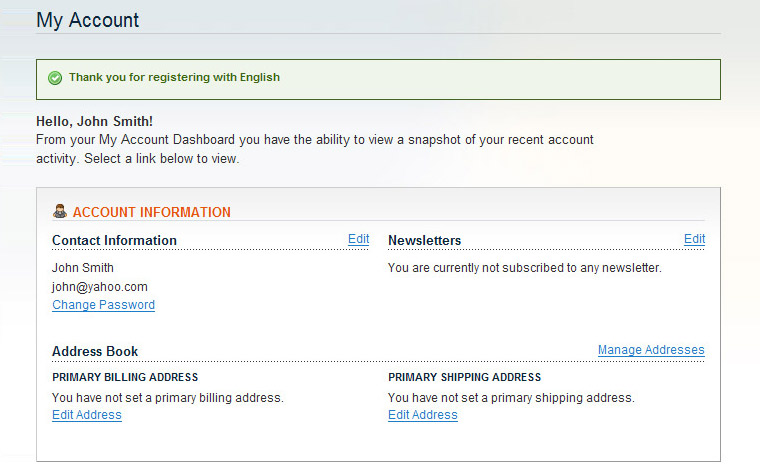Click the ACCOUNT INFORMATION heading
The height and width of the screenshot is (470, 760).
point(152,212)
